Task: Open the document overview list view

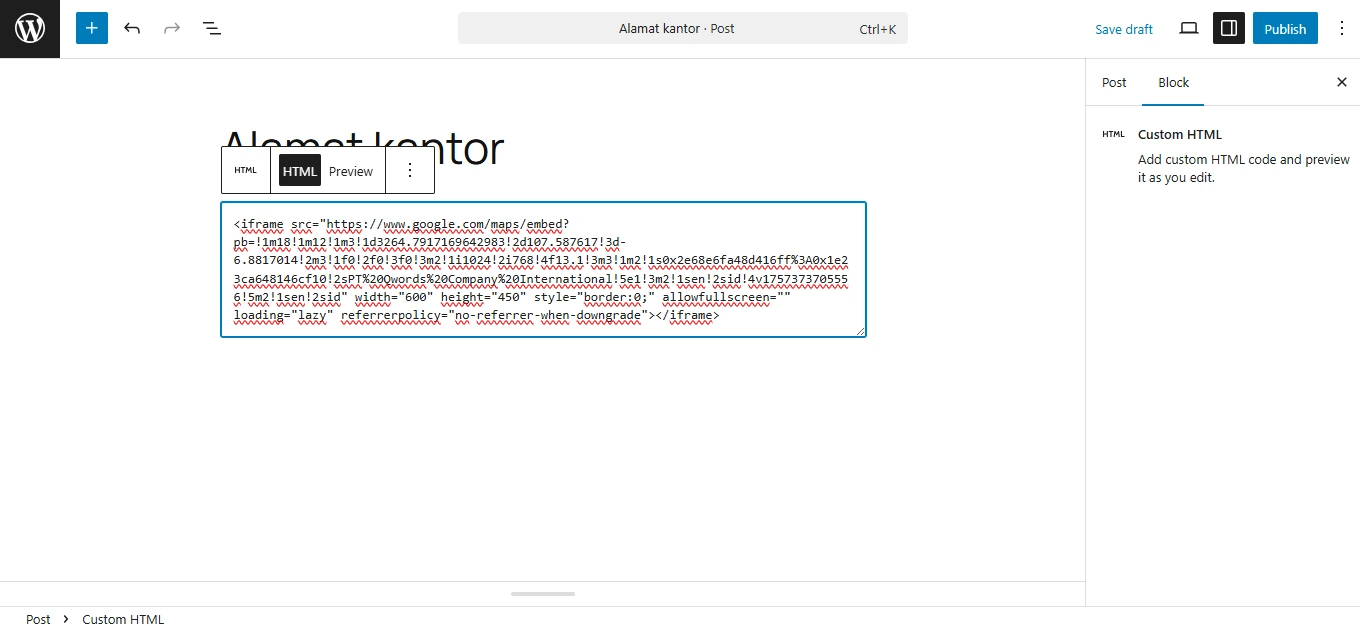Action: [x=212, y=28]
